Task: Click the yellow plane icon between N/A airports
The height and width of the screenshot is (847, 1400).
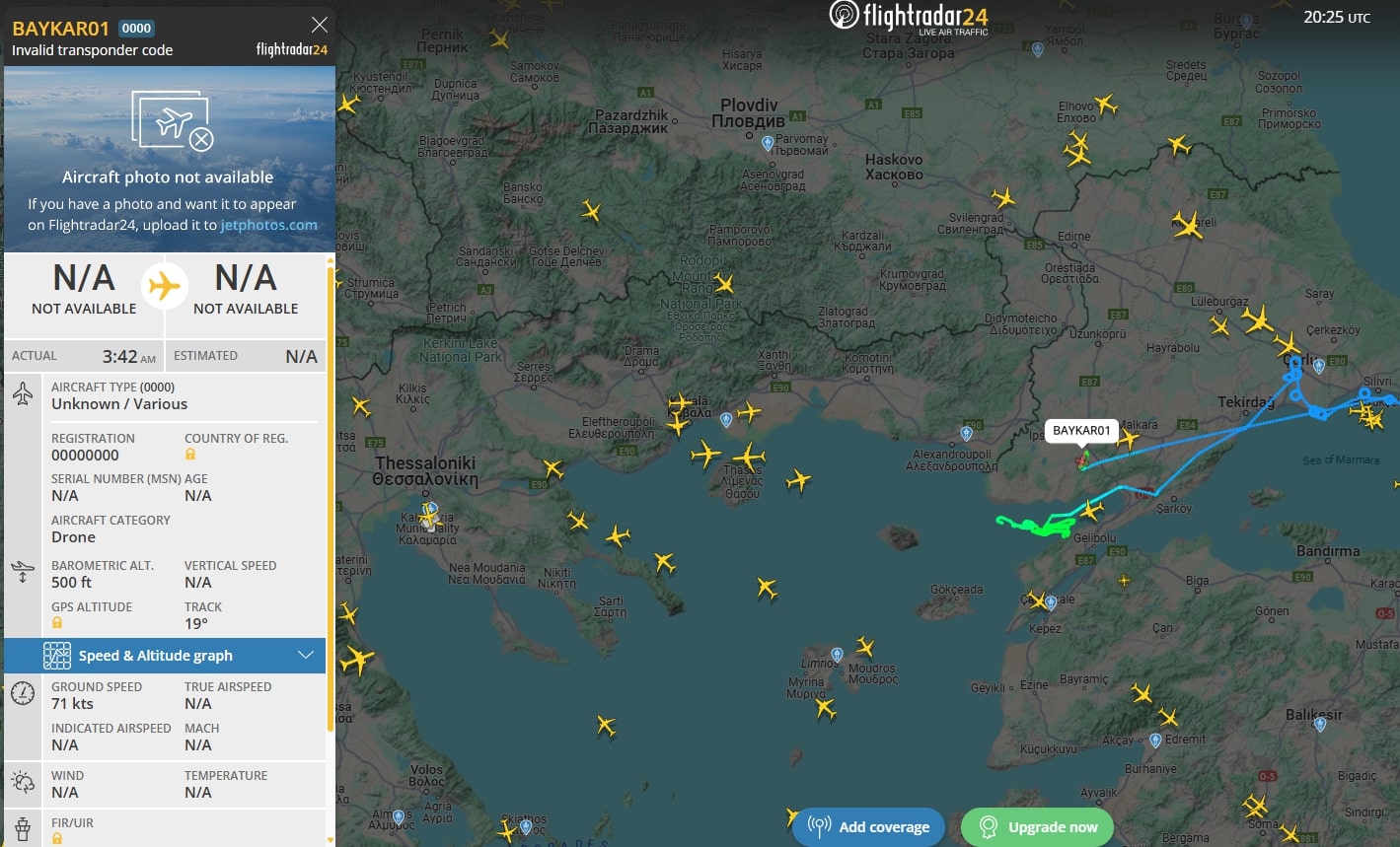Action: tap(164, 286)
